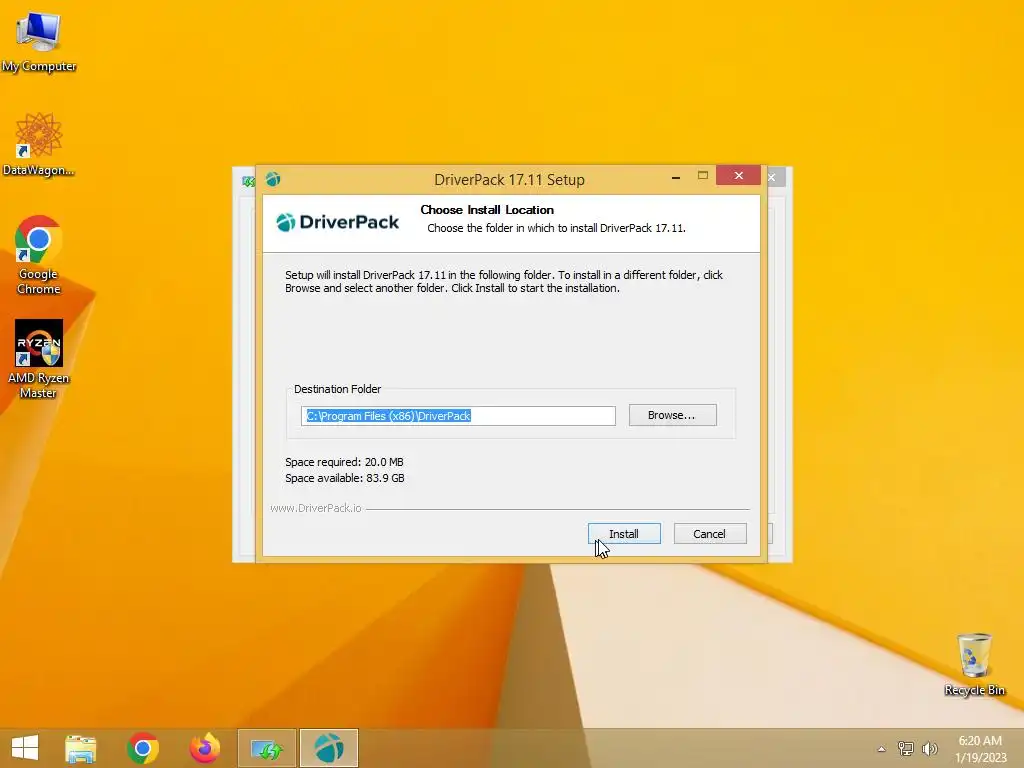
Task: Click the 'Destination Folder' group label
Action: point(338,389)
